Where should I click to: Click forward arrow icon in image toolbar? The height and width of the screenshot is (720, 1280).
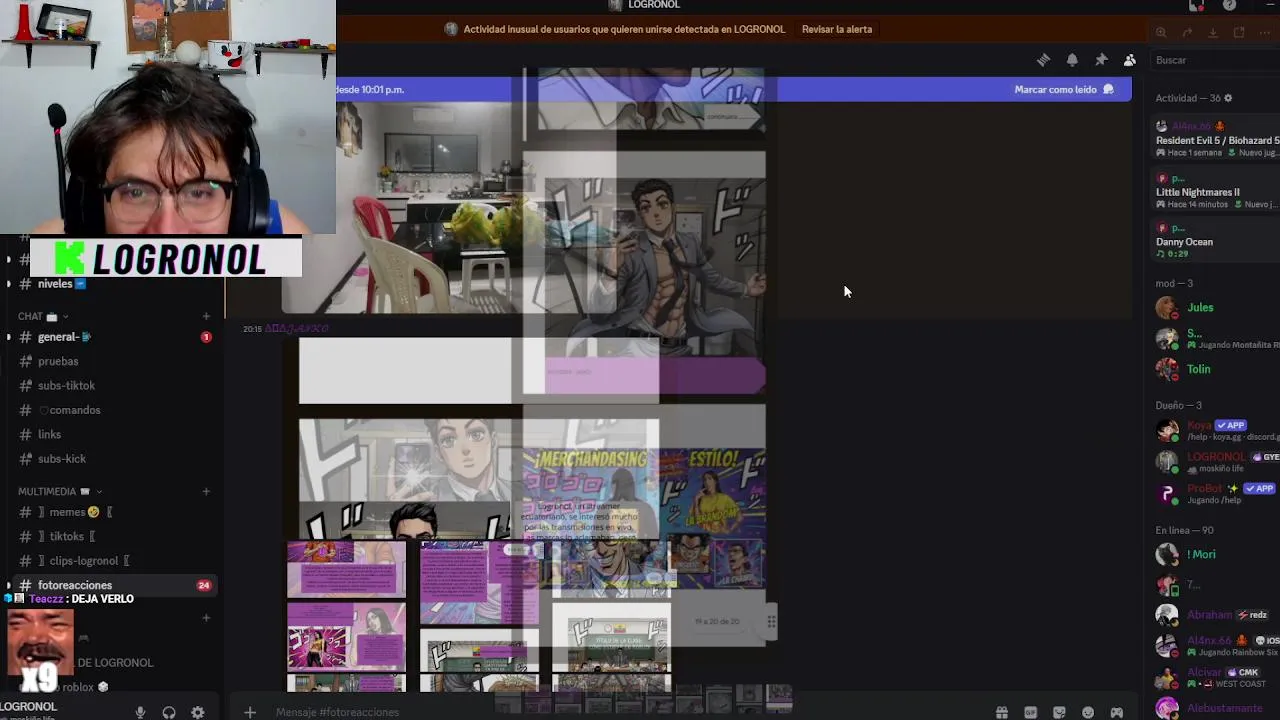pos(1187,32)
